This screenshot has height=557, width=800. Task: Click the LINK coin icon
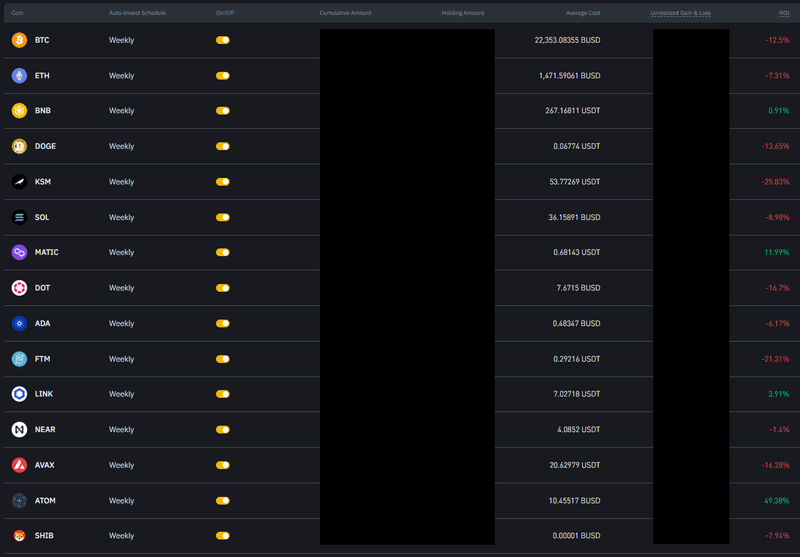[x=19, y=394]
